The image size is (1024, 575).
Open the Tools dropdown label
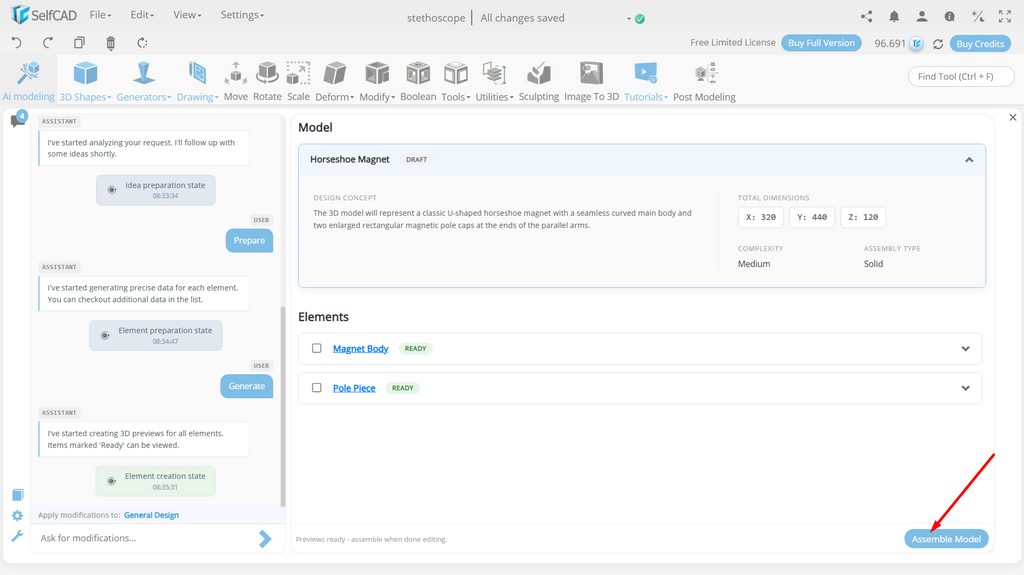pyautogui.click(x=455, y=97)
